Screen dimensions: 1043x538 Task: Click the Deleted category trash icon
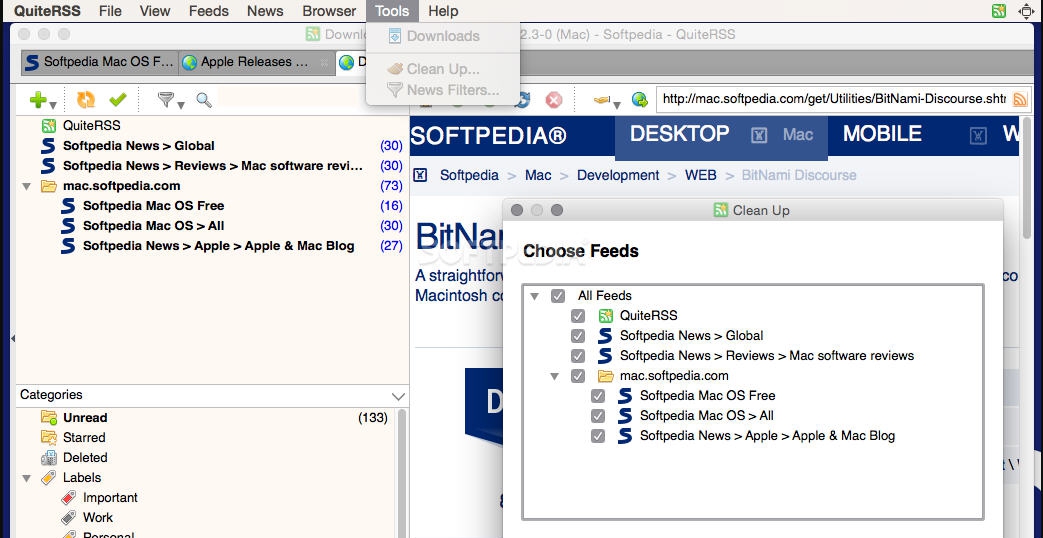click(x=49, y=458)
